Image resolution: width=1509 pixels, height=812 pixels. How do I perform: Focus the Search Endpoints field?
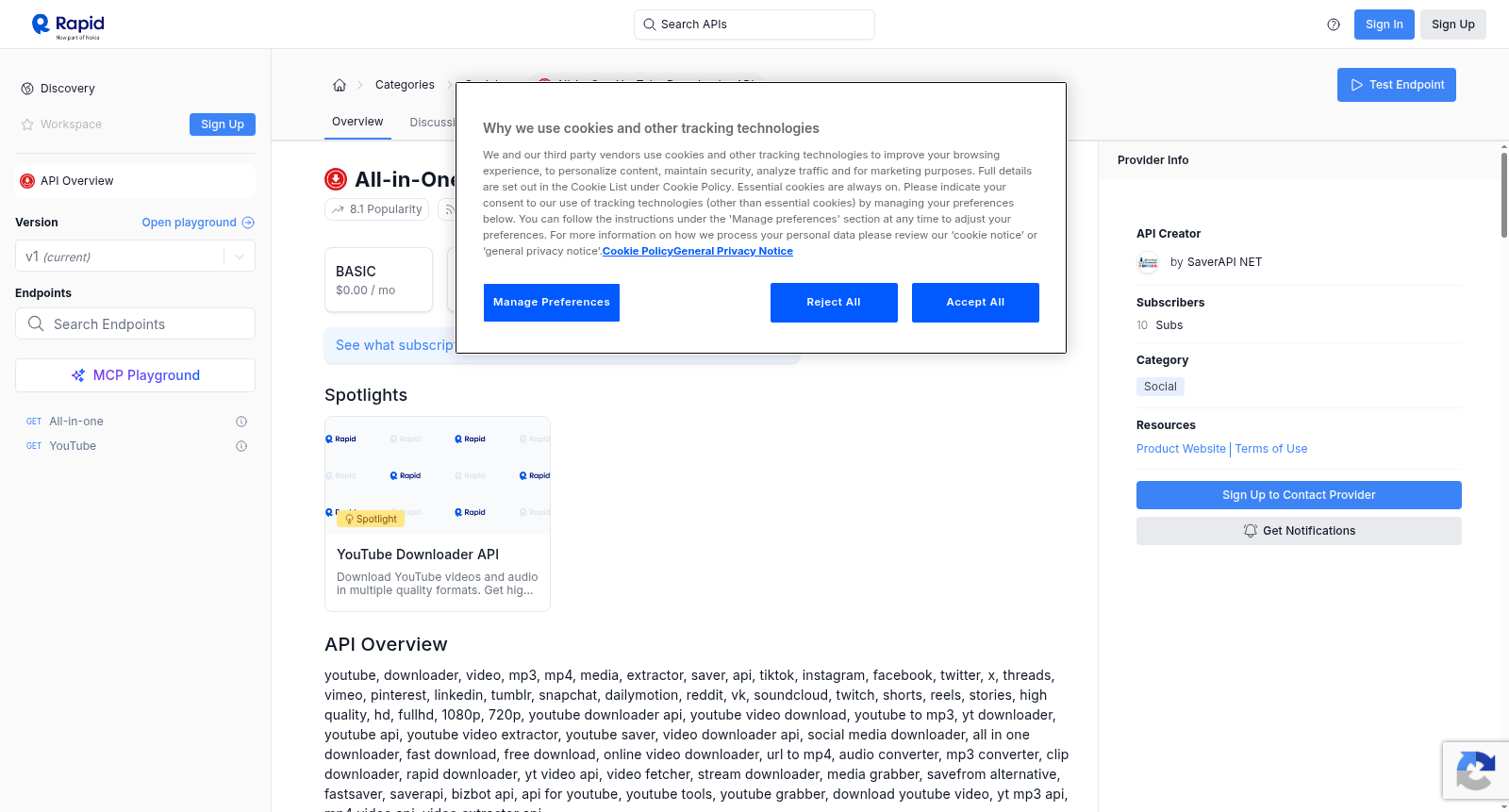point(135,323)
